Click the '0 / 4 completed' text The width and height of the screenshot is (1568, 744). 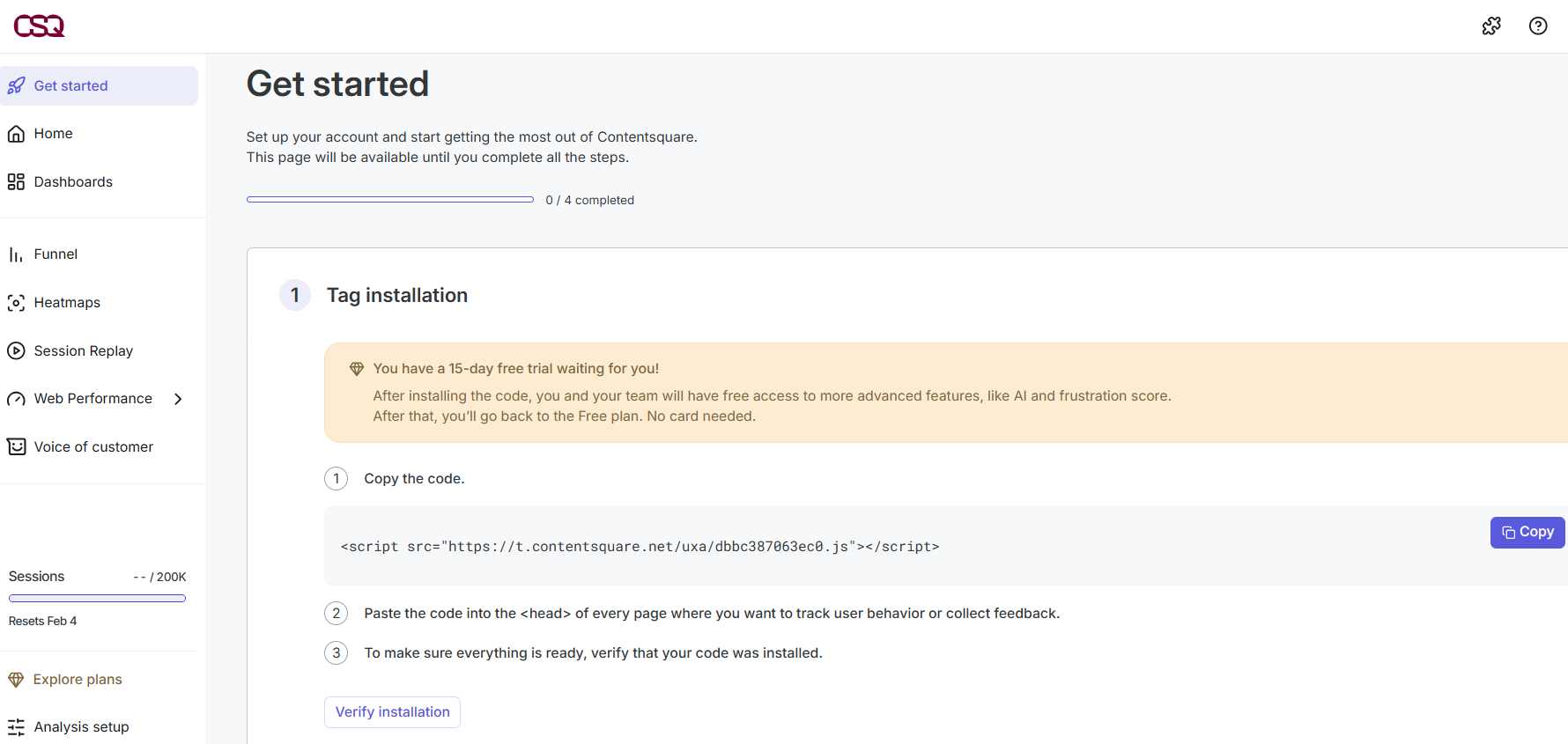pos(590,201)
